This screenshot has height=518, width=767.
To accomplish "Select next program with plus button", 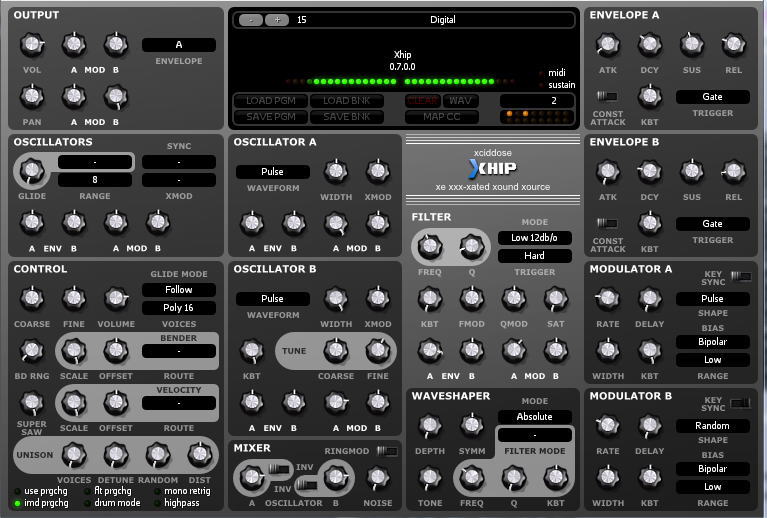I will tap(277, 20).
